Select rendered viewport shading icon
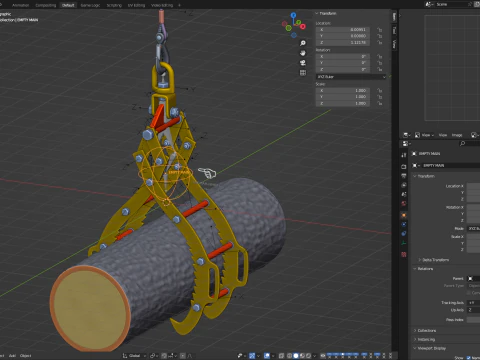Viewport: 480px width, 360px height. (308, 356)
